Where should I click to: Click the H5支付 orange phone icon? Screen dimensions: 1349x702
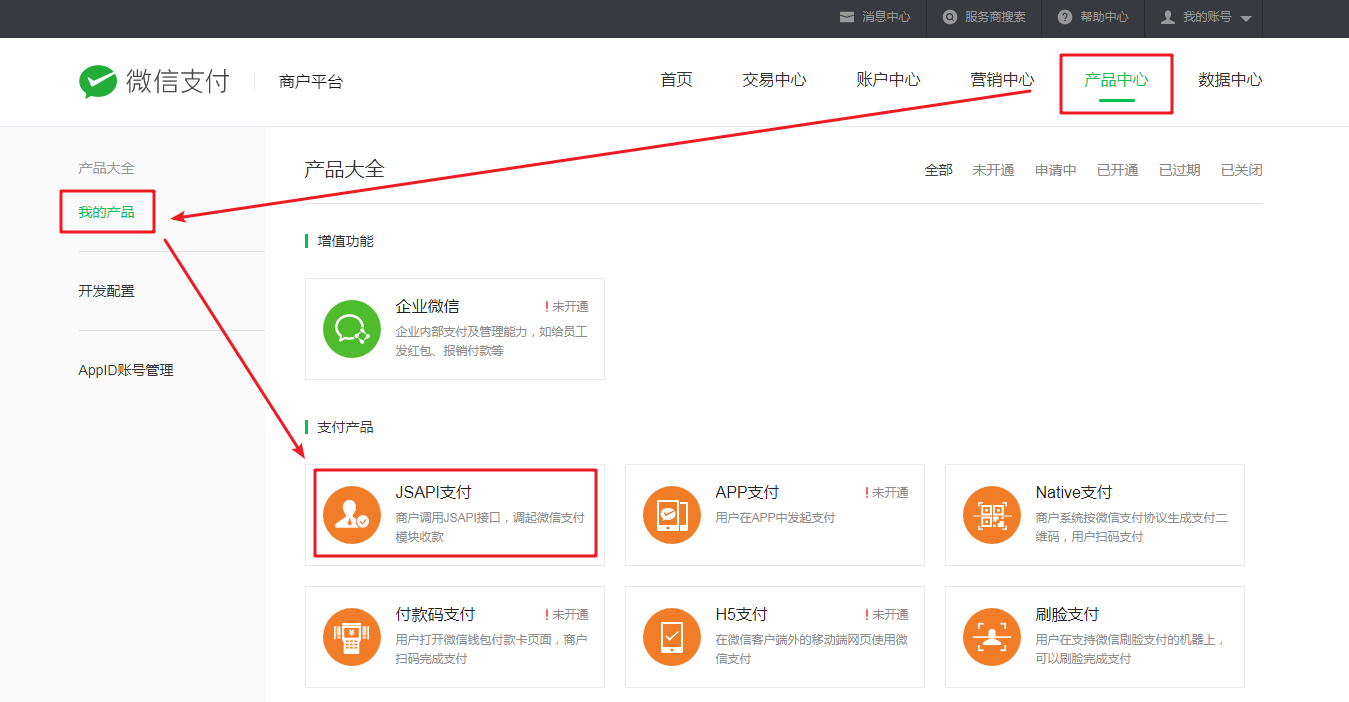click(672, 636)
